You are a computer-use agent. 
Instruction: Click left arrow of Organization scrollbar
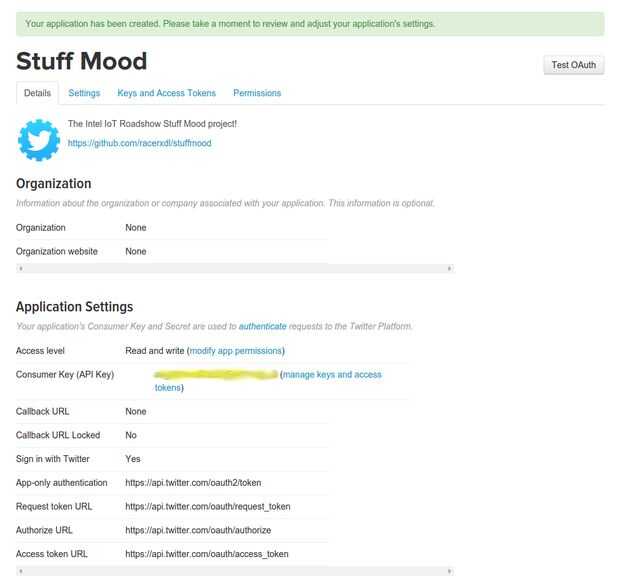point(20,268)
